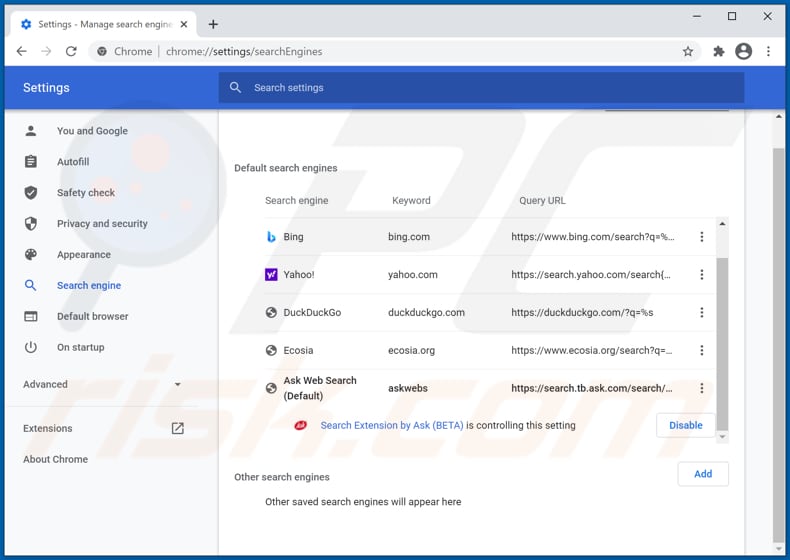Open more actions for Ask Web Search
This screenshot has height=560, width=790.
click(702, 388)
